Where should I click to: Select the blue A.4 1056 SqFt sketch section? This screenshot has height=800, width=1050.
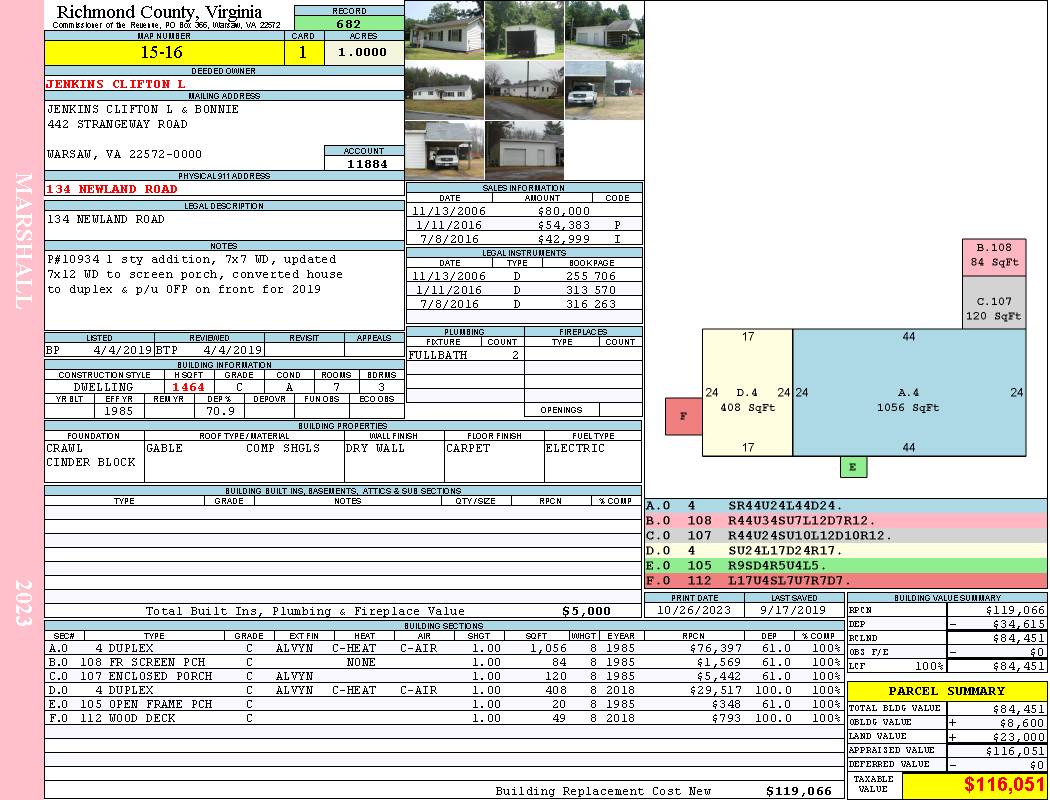[909, 392]
